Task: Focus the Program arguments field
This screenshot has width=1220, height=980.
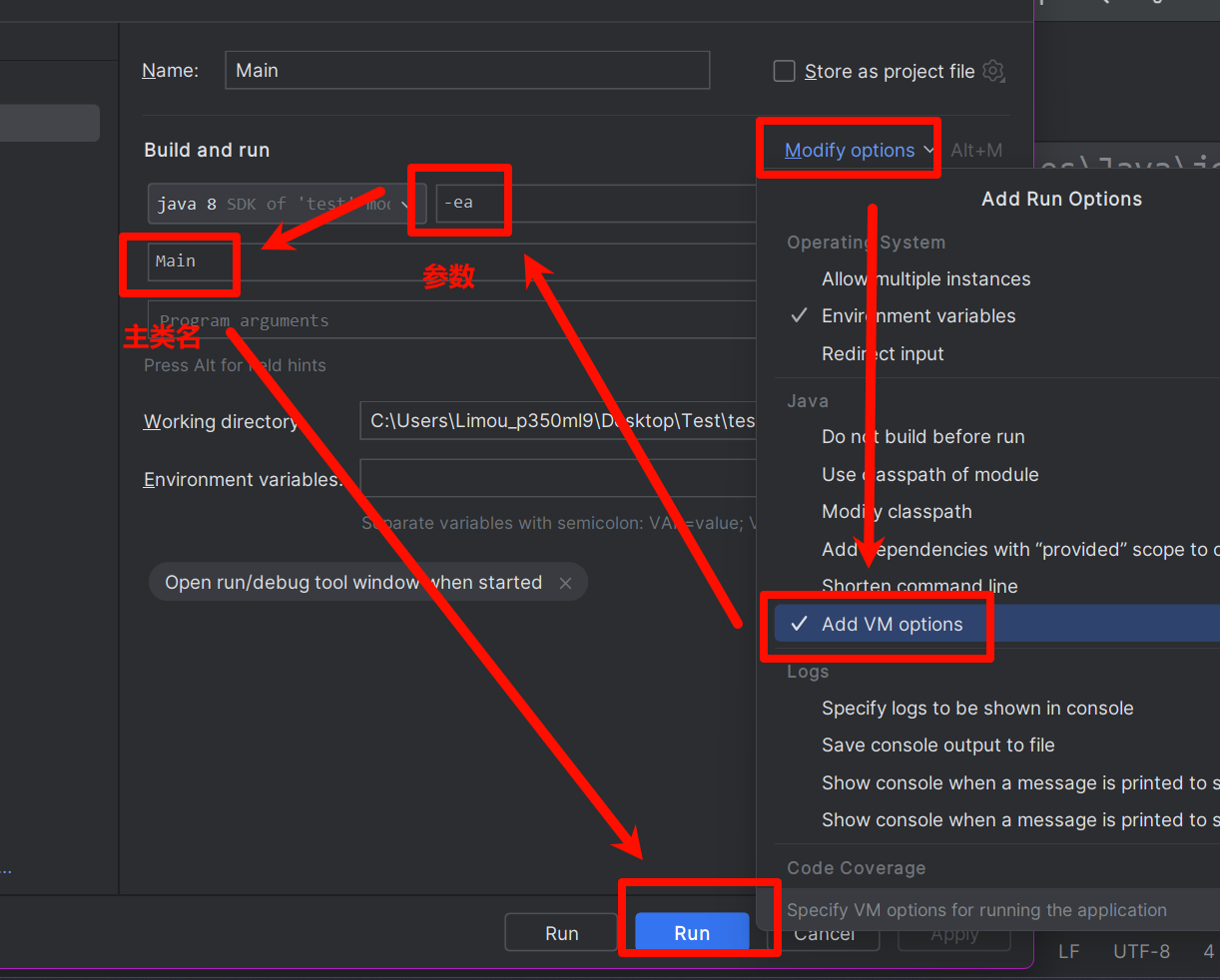Action: (449, 320)
